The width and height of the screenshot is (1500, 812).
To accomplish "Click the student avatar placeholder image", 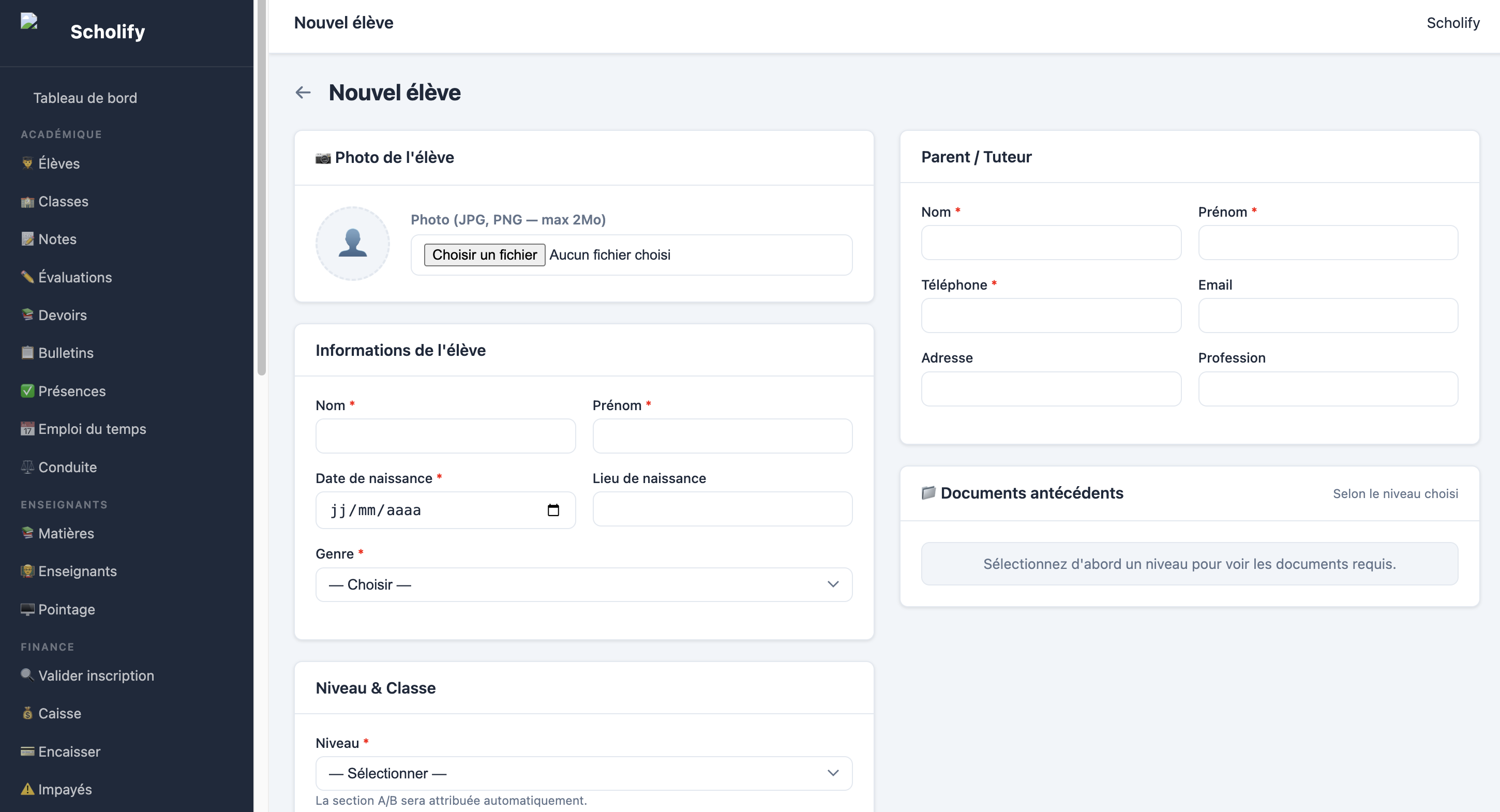I will [353, 243].
